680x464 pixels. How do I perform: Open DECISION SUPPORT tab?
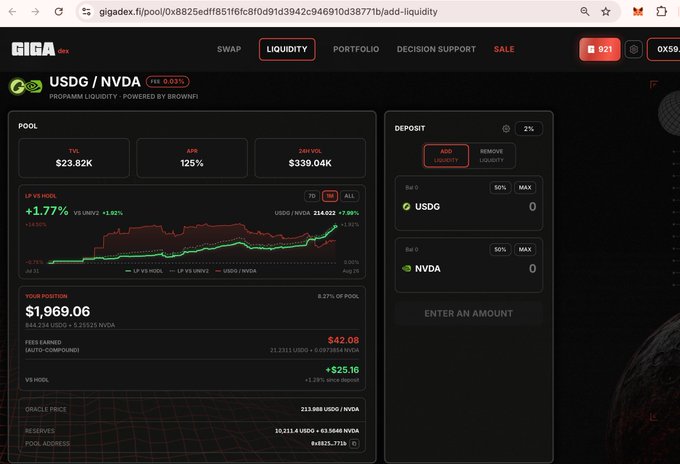436,49
